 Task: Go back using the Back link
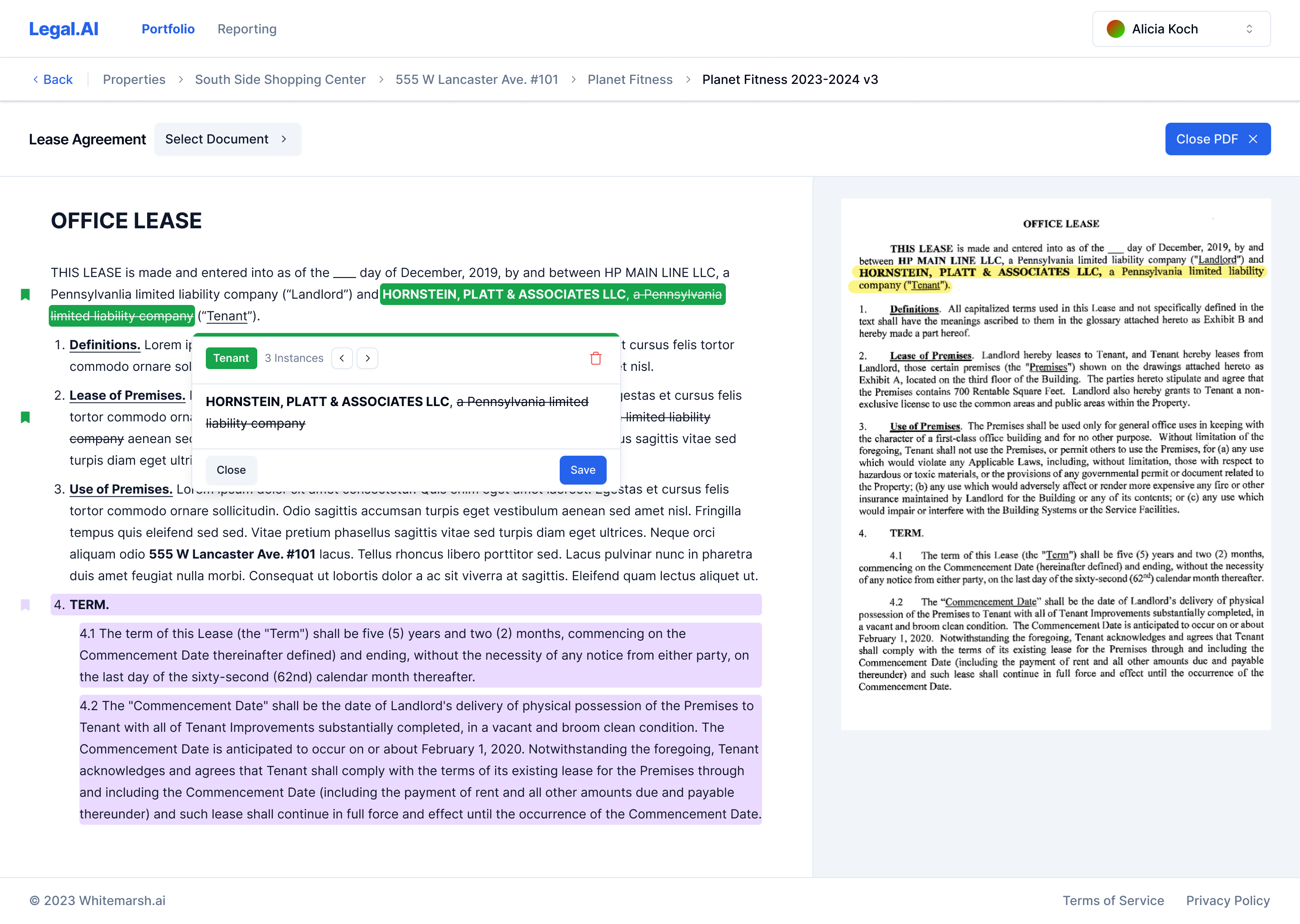52,80
